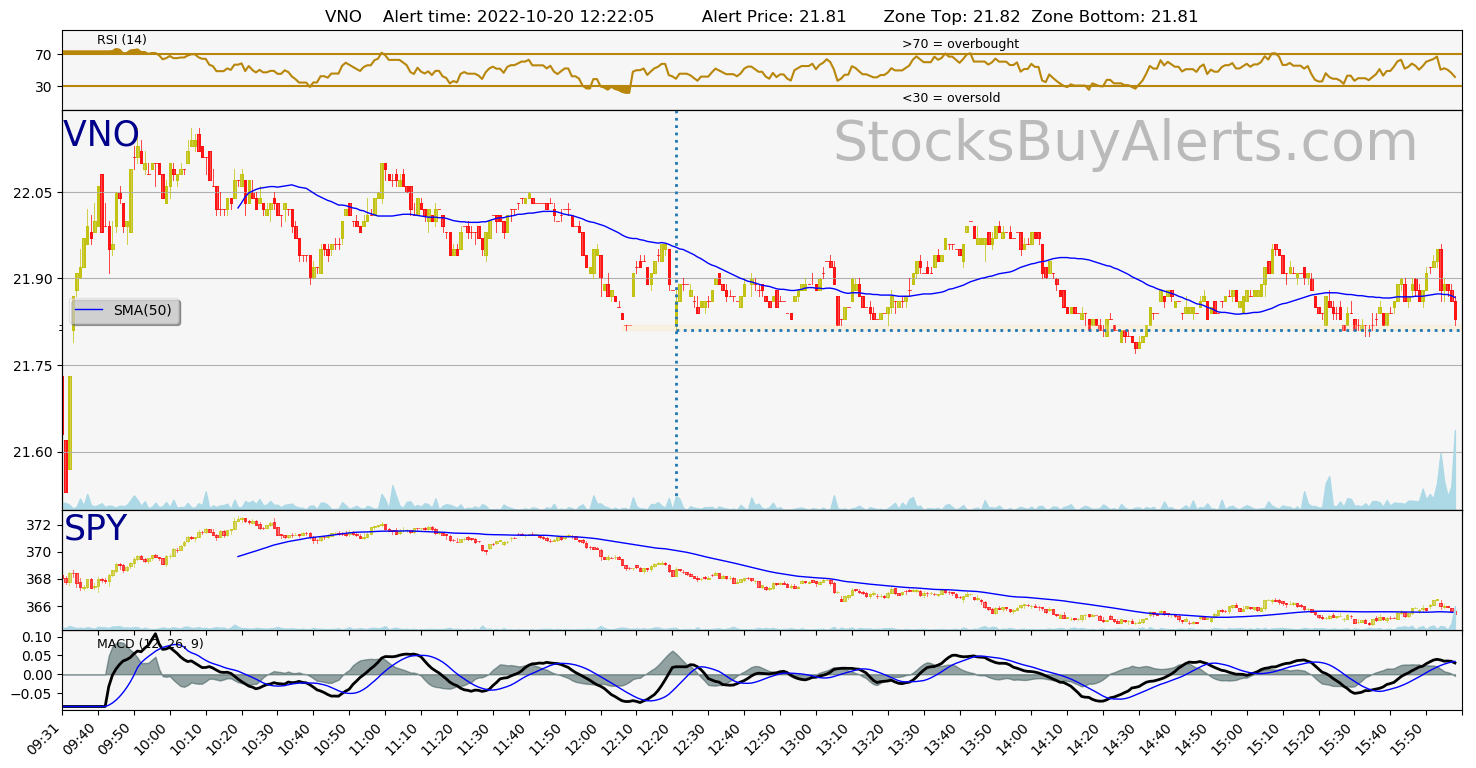Screen dimensions: 1476x768
Task: Click the 366 SPY axis label
Action: [x=41, y=607]
